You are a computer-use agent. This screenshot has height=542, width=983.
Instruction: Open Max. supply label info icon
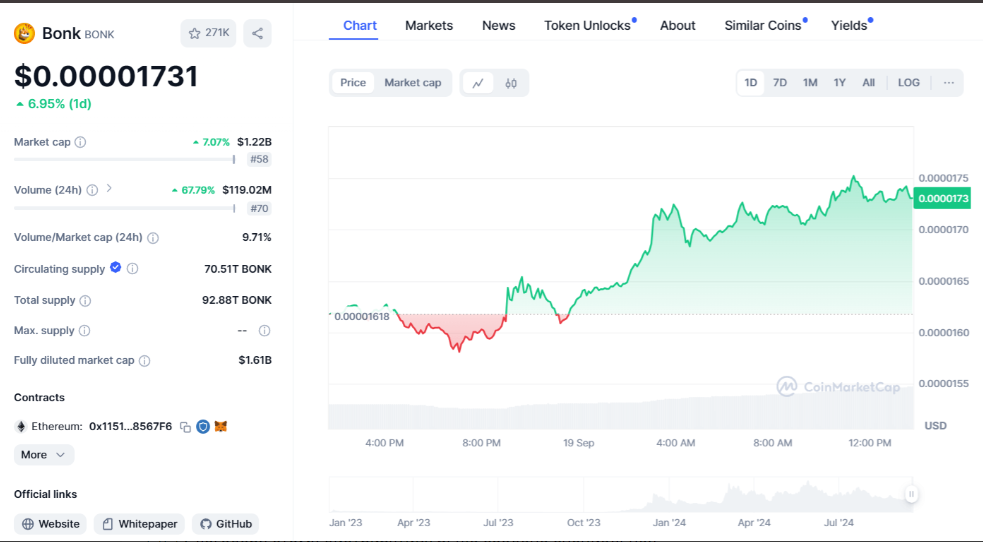(85, 330)
